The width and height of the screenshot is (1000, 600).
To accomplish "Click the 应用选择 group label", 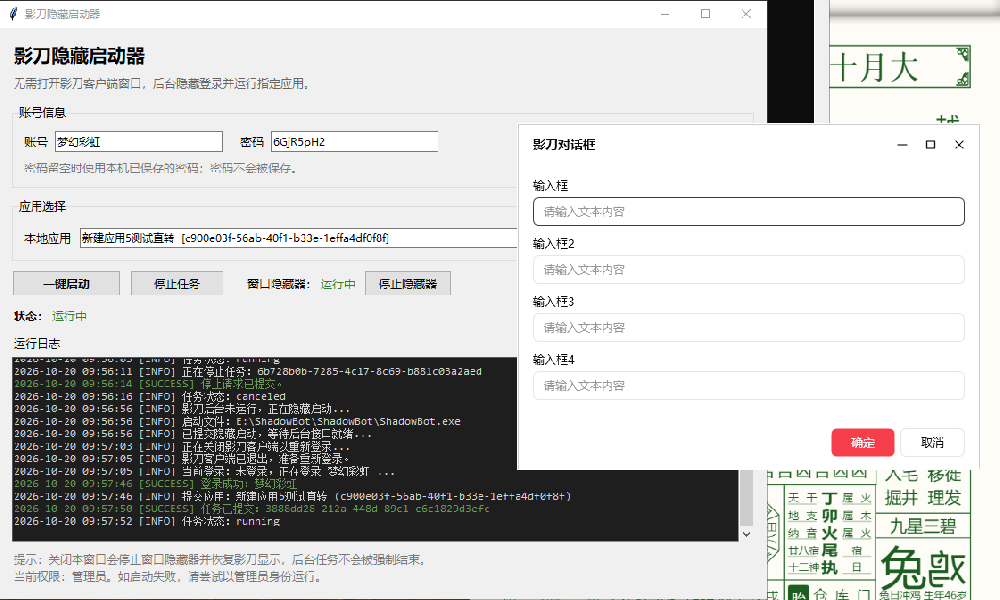I will pyautogui.click(x=42, y=206).
